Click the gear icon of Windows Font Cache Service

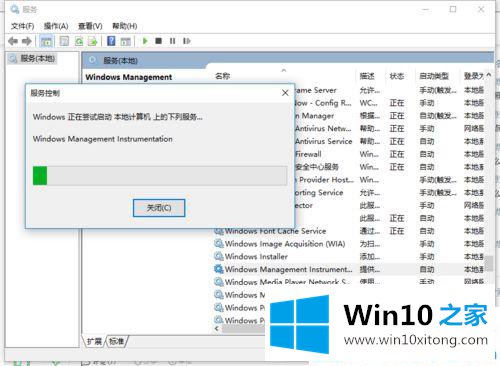219,231
